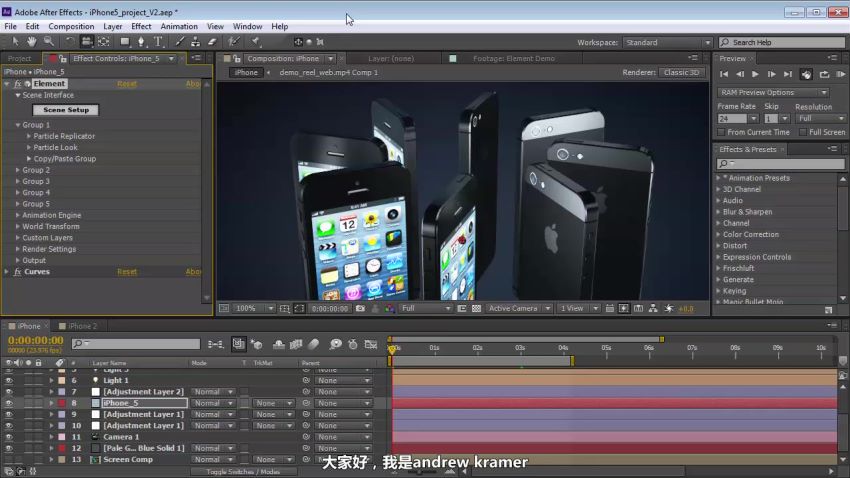Hide the Pale G... Blue Solid 1 layer
The width and height of the screenshot is (850, 478).
click(9, 448)
